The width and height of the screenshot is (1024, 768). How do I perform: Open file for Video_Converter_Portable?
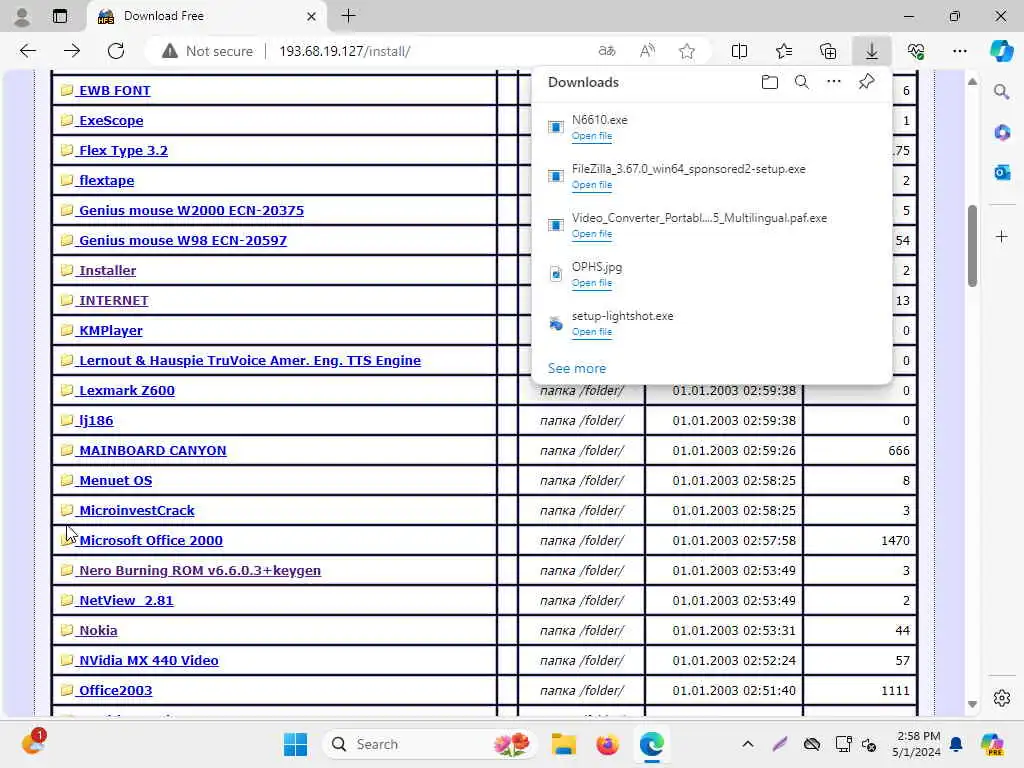[x=592, y=234]
